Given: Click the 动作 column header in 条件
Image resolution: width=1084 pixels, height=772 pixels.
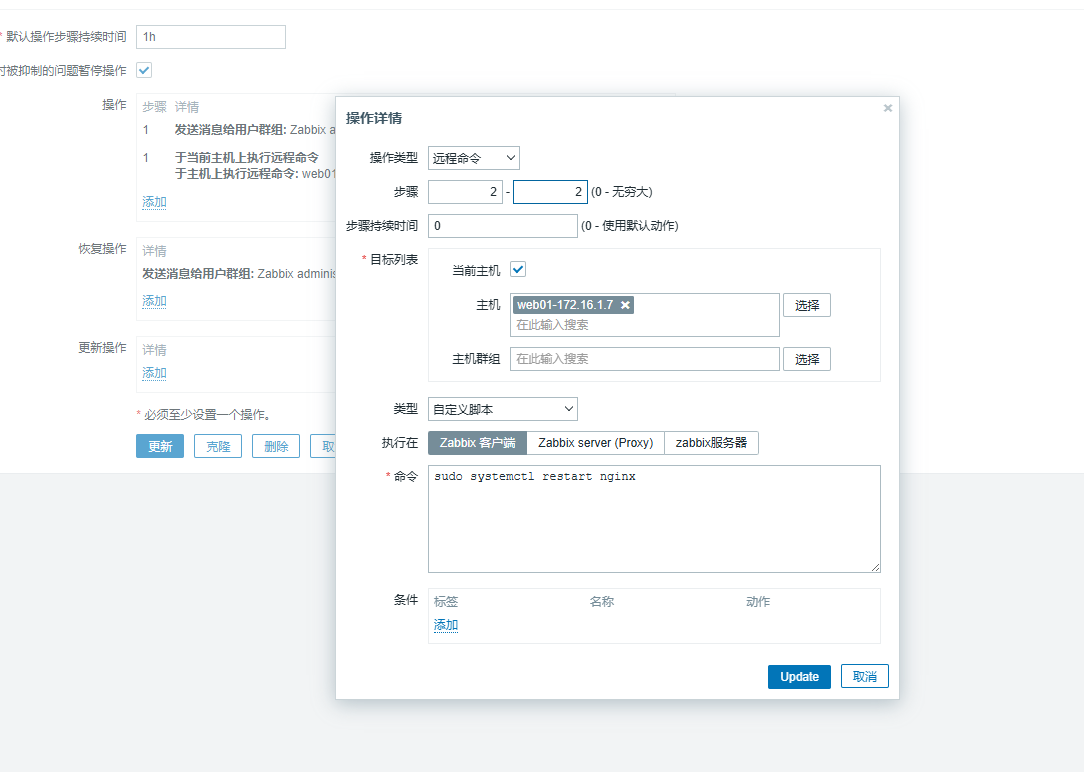Looking at the screenshot, I should 758,602.
